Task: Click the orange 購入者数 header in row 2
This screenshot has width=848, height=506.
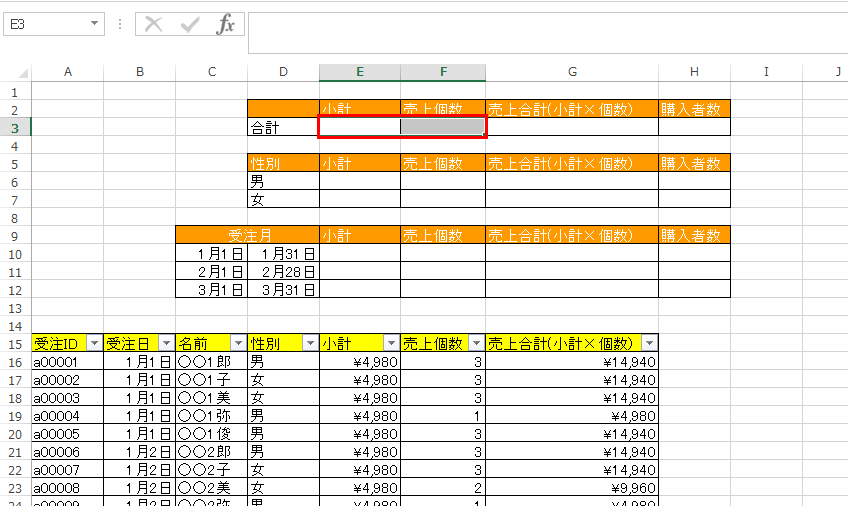Action: point(694,109)
